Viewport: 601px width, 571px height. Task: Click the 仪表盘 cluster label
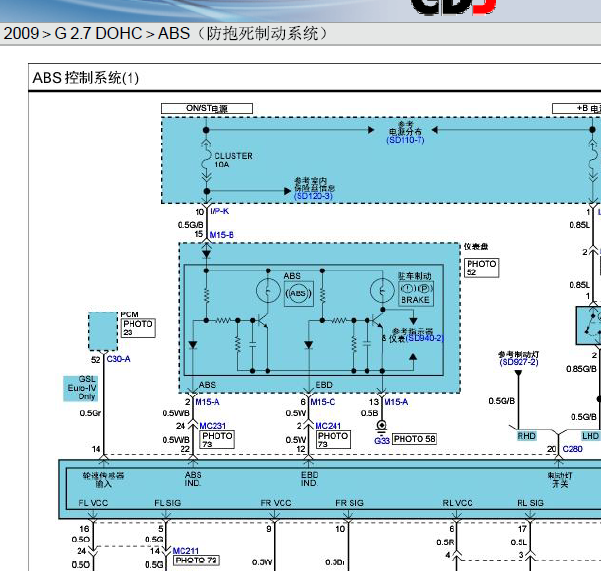[476, 246]
